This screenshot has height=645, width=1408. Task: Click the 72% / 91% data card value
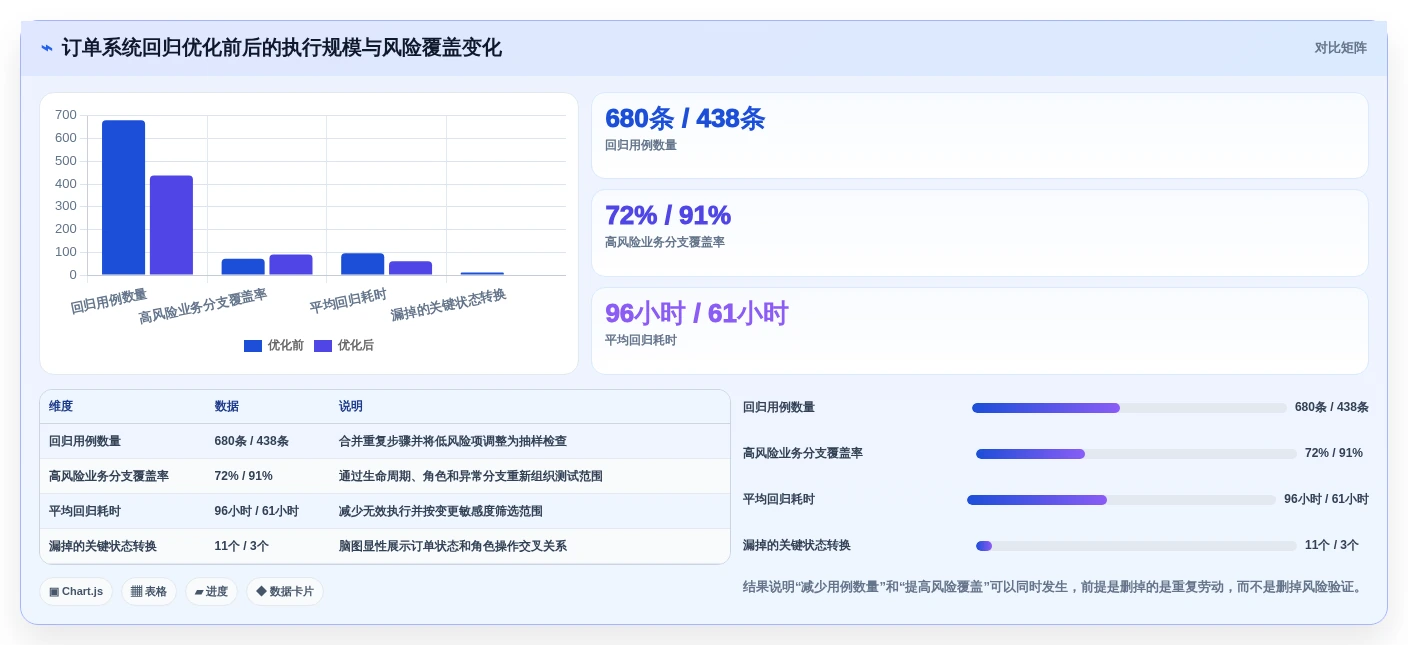668,215
